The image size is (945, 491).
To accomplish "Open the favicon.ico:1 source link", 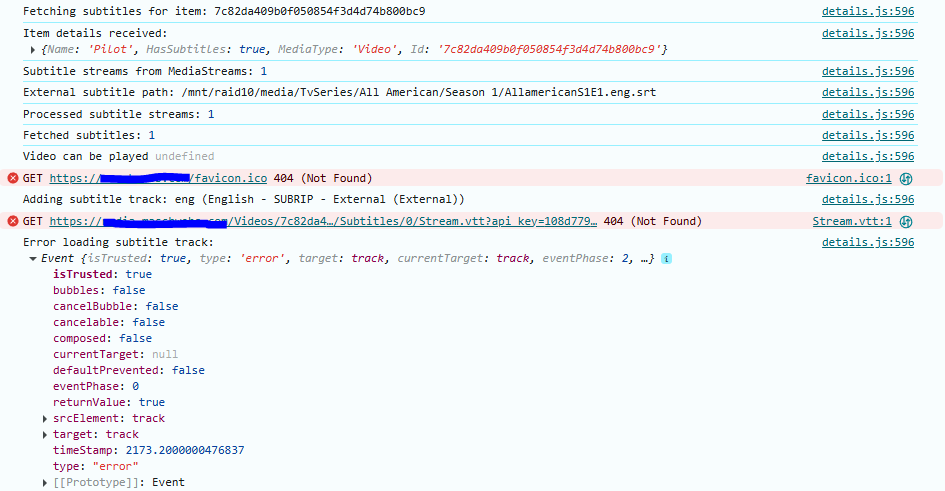I will pyautogui.click(x=848, y=178).
